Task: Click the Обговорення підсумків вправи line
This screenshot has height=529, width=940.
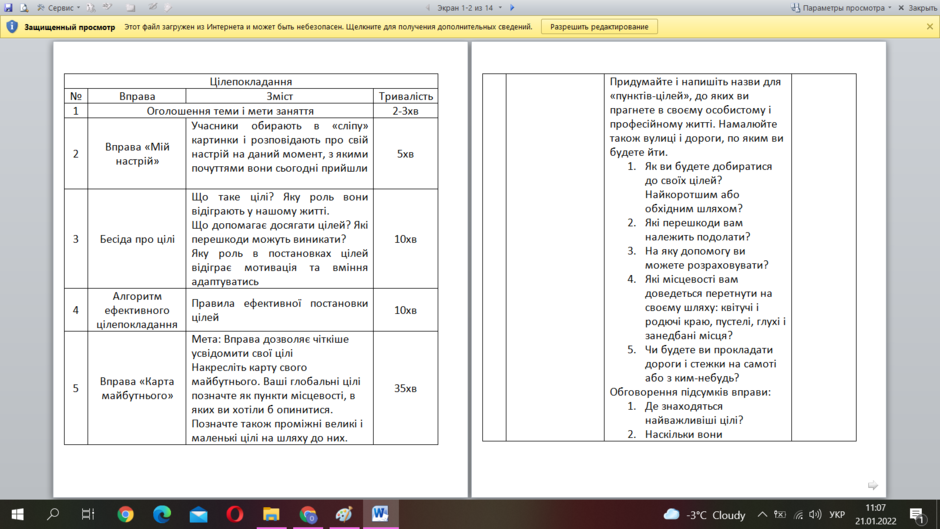Action: pyautogui.click(x=690, y=392)
